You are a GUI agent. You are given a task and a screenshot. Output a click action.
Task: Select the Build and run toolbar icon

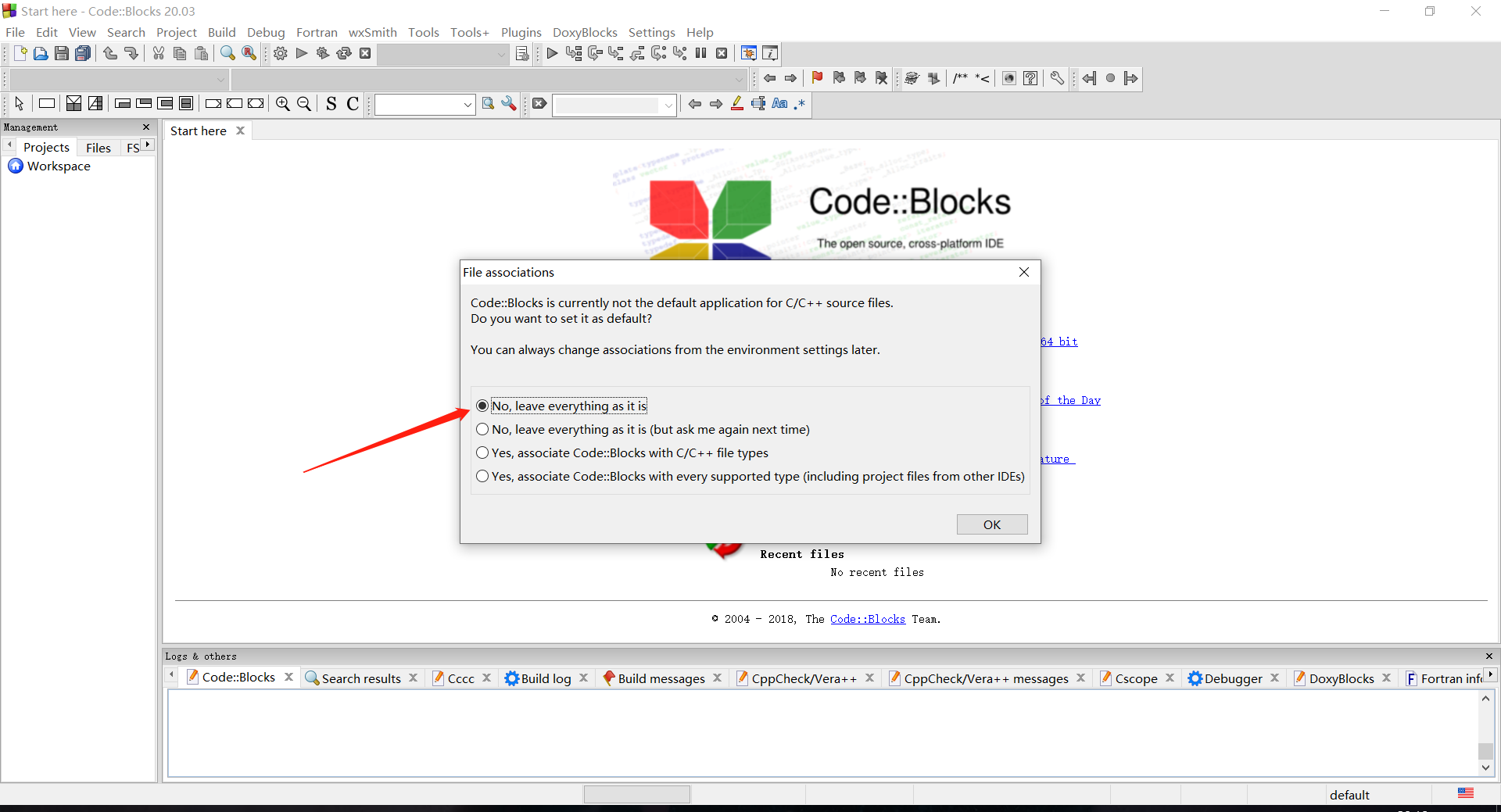[x=322, y=53]
